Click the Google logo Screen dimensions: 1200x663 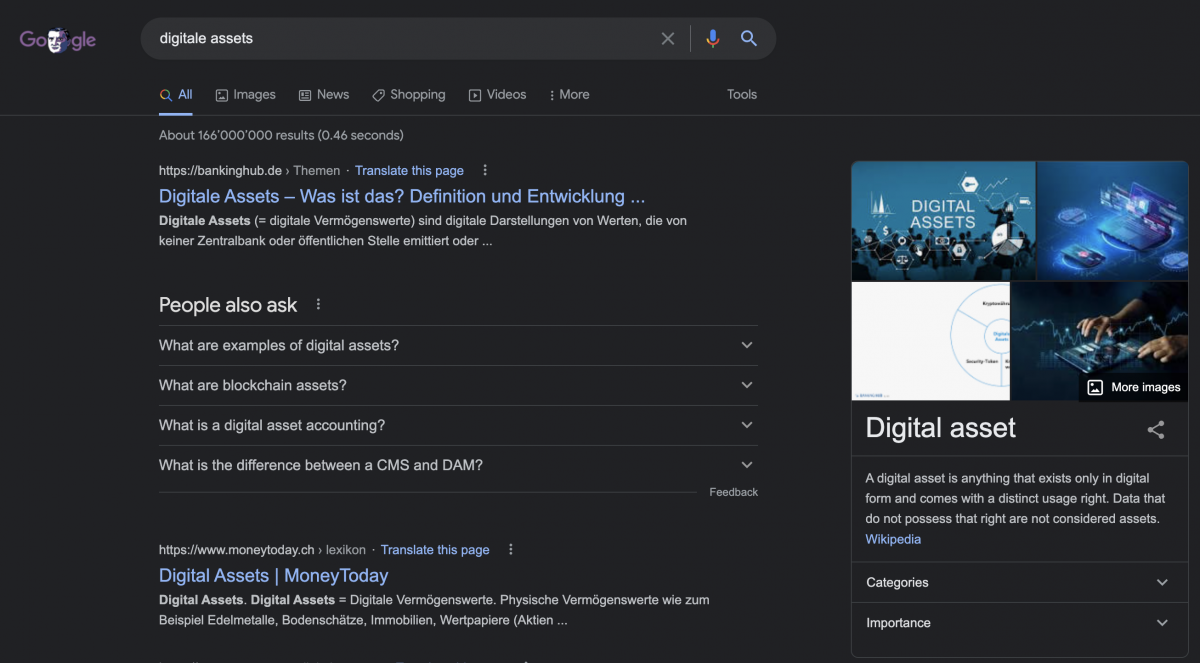click(x=58, y=40)
